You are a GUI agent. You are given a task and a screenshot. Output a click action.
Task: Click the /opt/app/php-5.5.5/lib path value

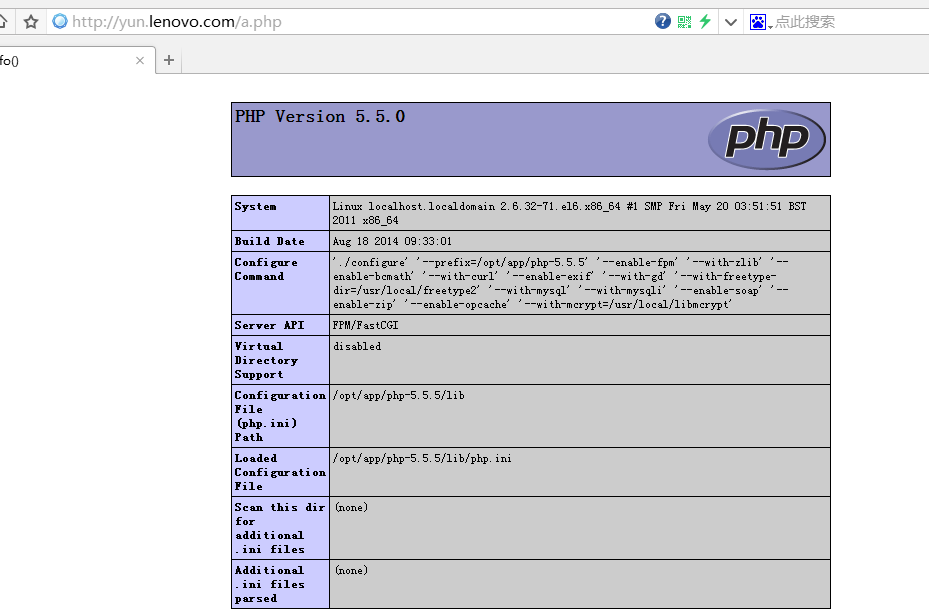coord(398,395)
